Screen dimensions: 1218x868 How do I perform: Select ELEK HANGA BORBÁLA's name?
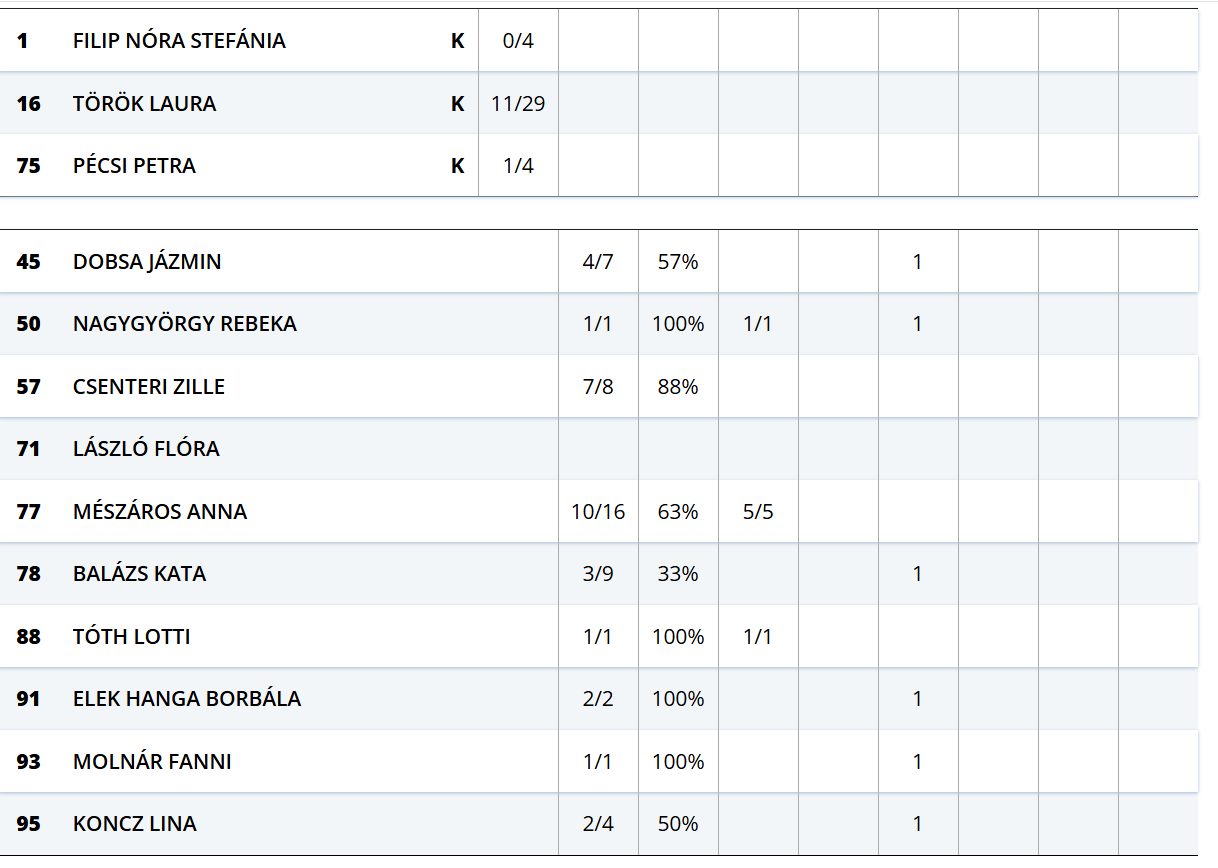(x=186, y=699)
